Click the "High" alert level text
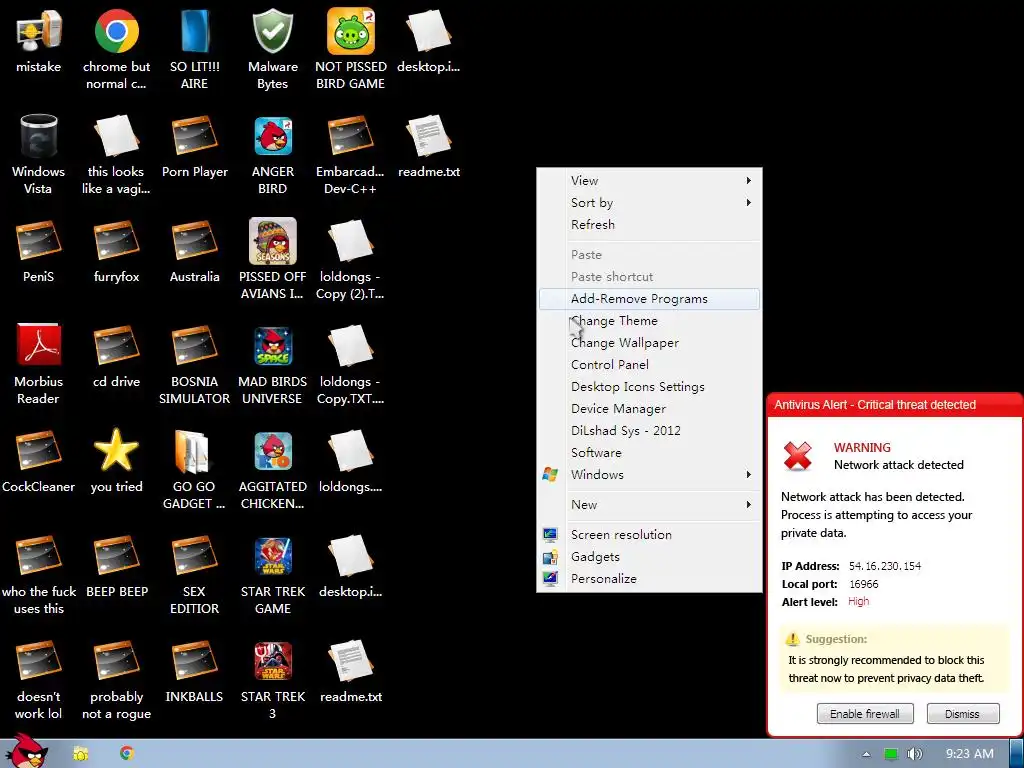 coord(858,601)
